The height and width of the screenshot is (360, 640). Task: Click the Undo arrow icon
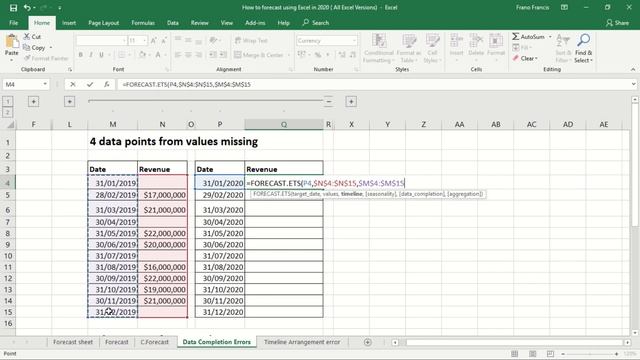coord(27,8)
